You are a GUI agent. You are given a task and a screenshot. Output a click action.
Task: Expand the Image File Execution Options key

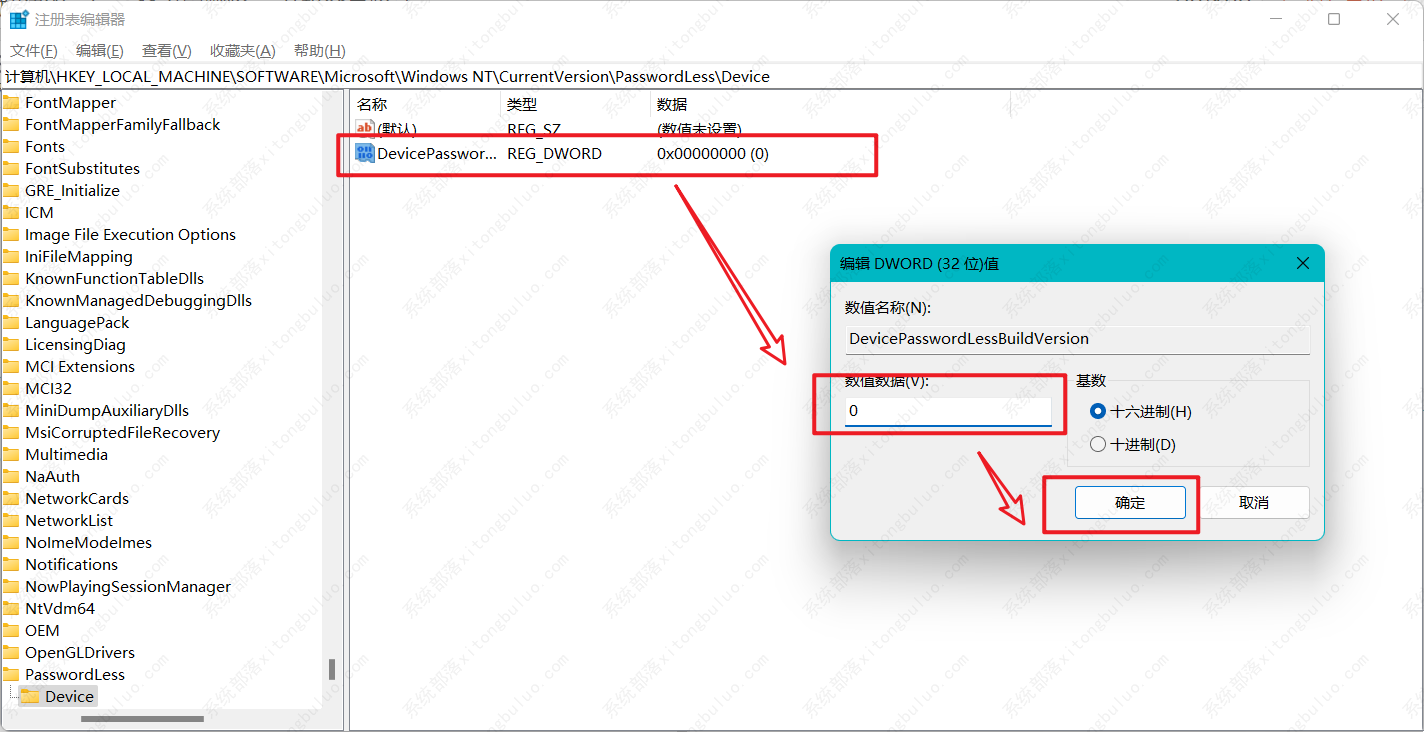pyautogui.click(x=130, y=234)
